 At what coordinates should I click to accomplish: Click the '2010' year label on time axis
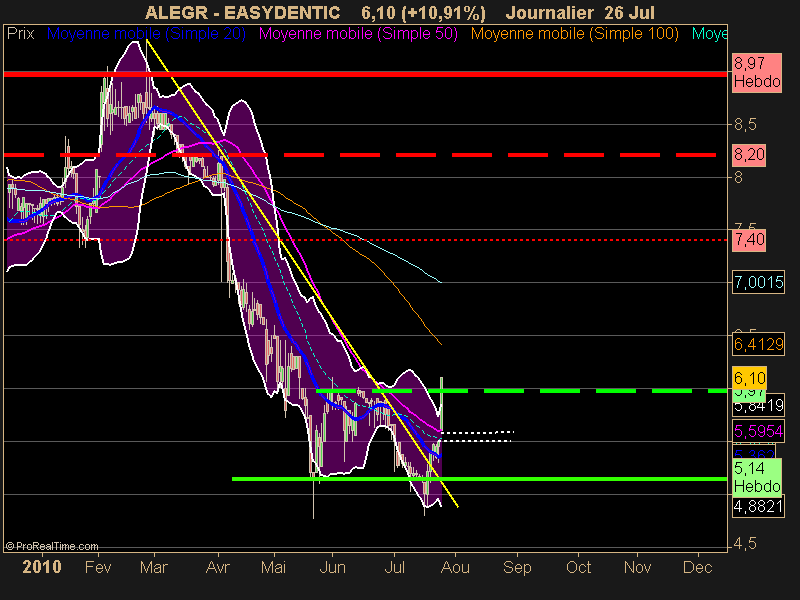42,567
